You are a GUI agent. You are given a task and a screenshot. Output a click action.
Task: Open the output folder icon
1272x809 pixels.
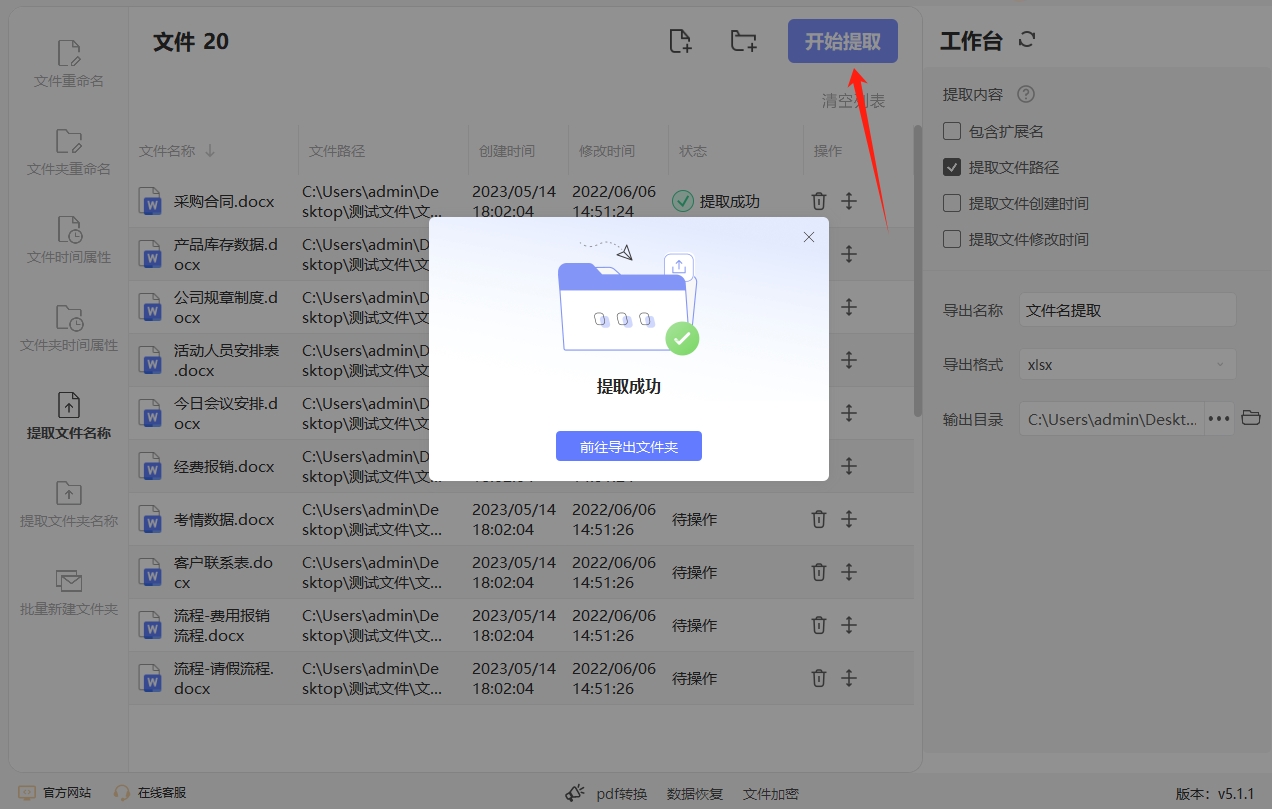pyautogui.click(x=1251, y=418)
